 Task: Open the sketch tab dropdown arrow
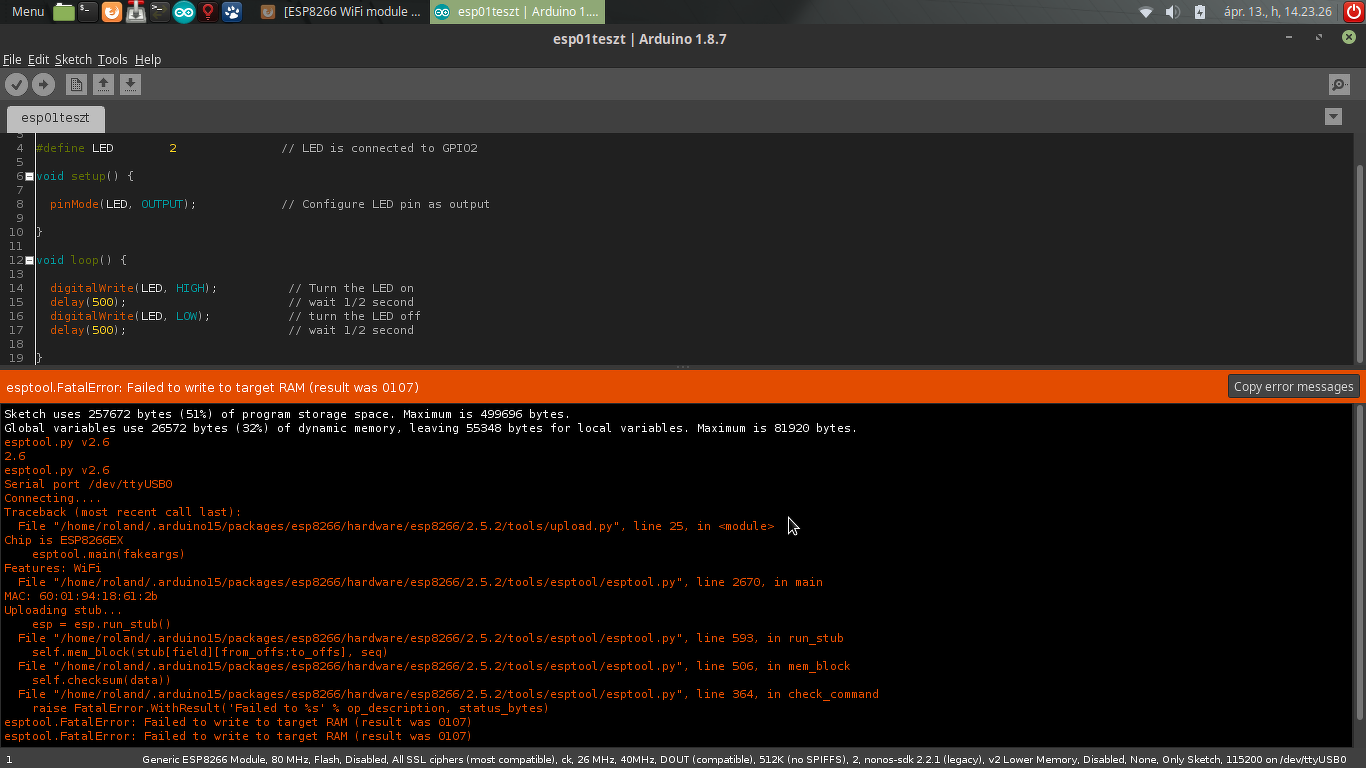click(x=1333, y=117)
